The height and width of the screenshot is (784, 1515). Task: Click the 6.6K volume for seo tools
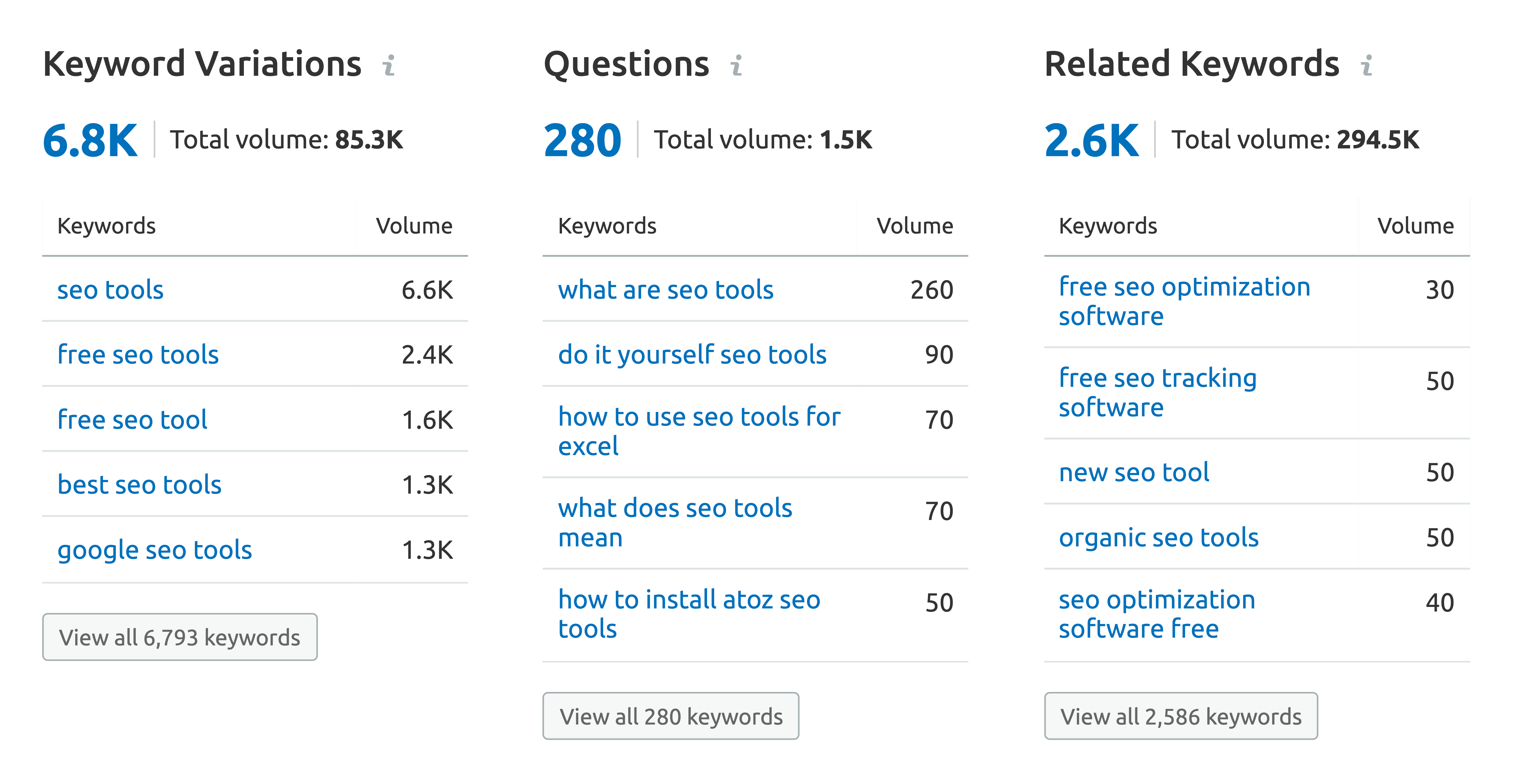[x=427, y=290]
